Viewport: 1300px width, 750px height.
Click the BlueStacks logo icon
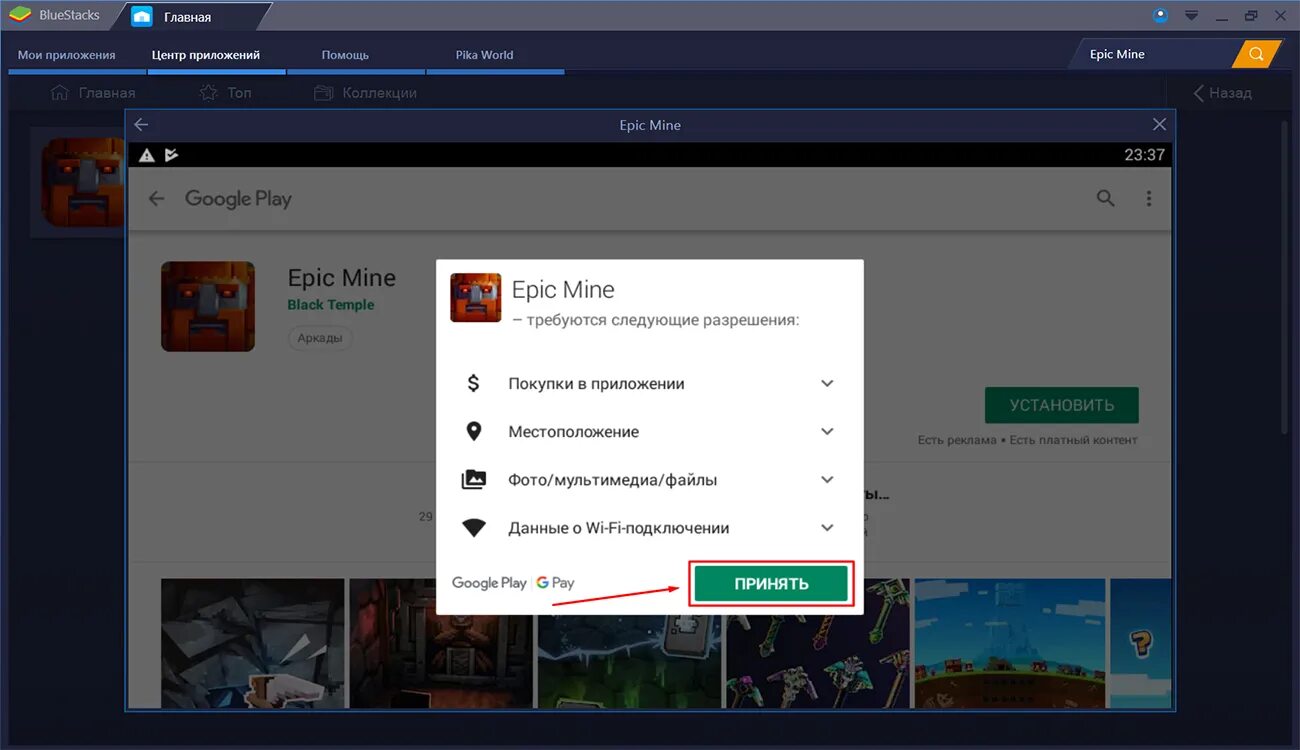point(20,15)
